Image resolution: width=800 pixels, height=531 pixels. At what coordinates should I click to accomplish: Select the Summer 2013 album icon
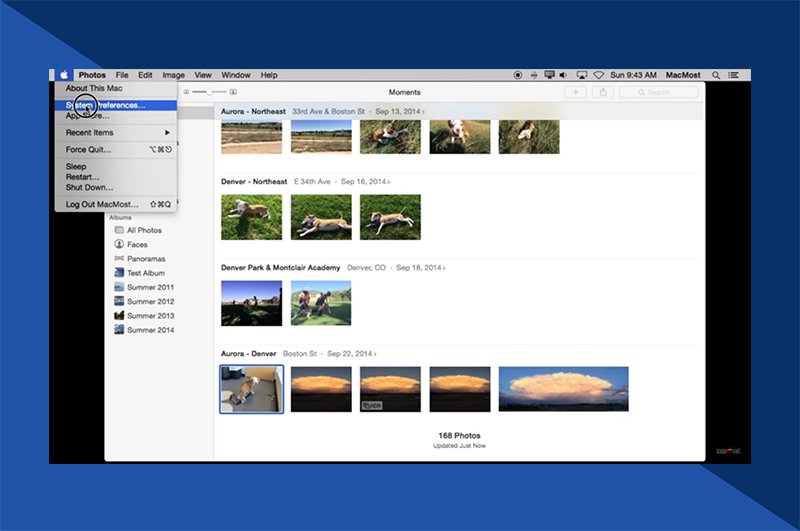(x=119, y=315)
